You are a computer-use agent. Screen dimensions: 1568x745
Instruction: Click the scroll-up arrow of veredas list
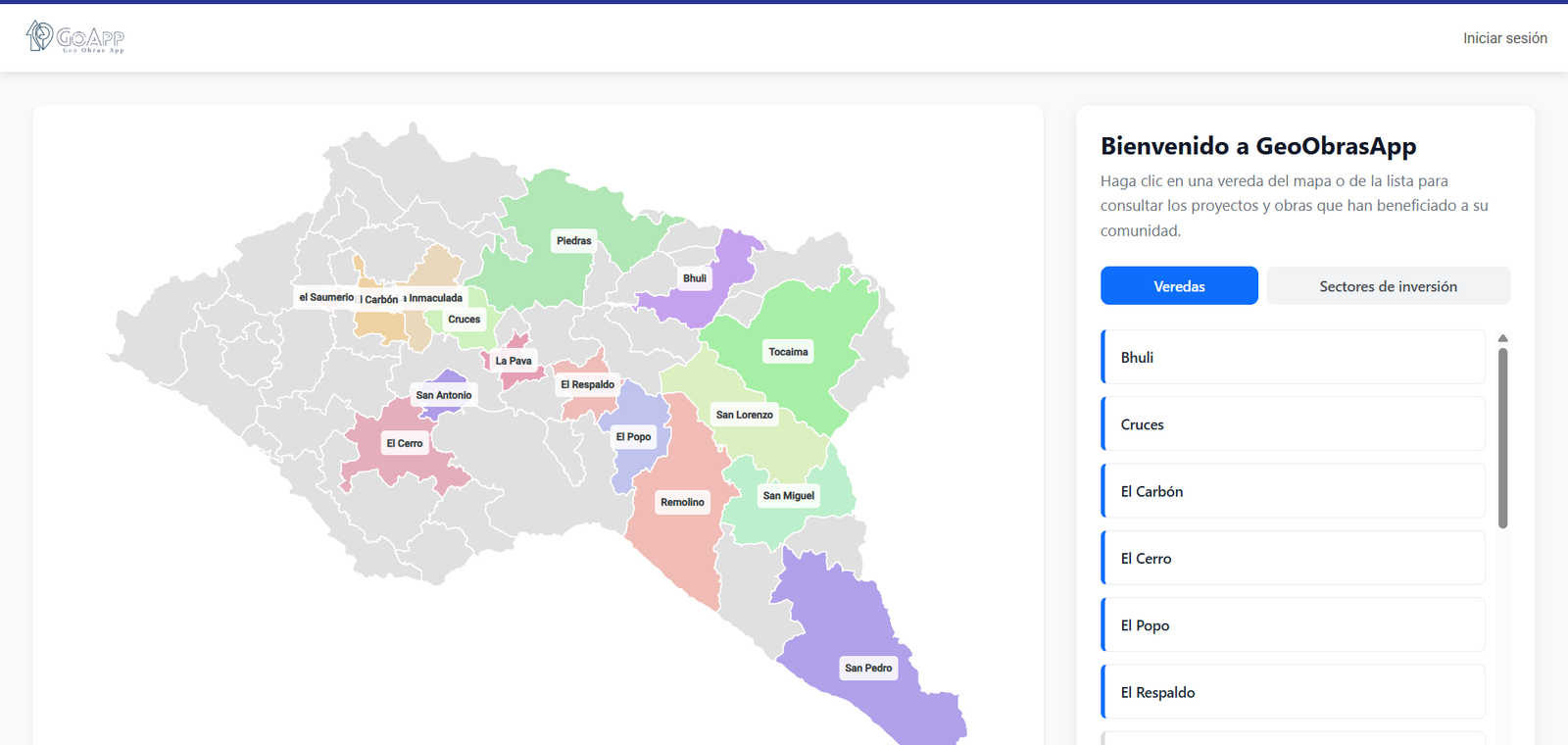(1502, 338)
